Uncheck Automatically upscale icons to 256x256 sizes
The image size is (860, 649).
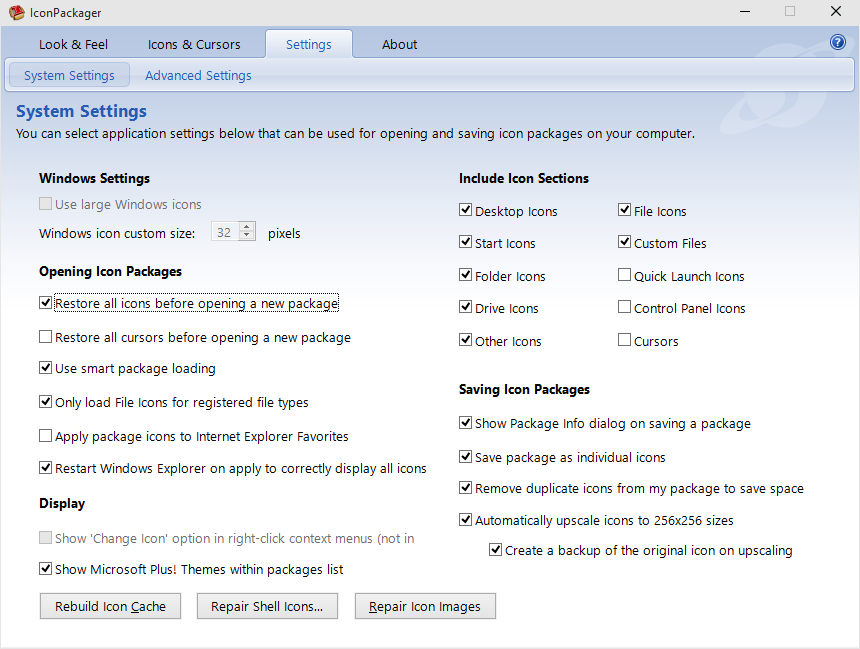pos(466,519)
